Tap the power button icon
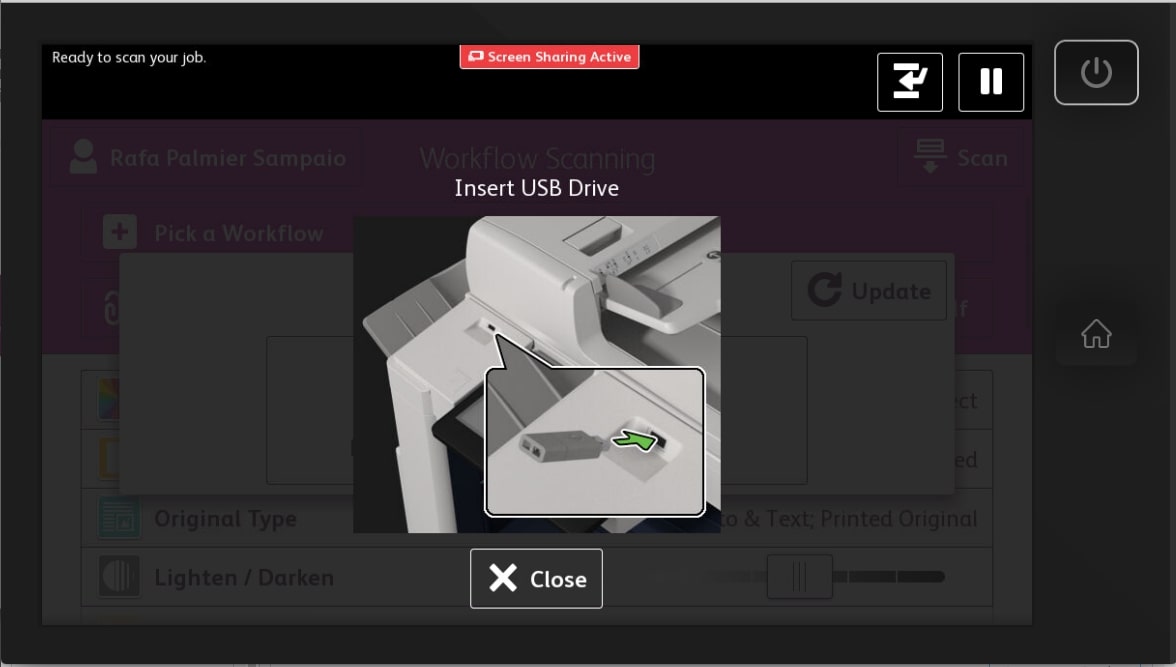The height and width of the screenshot is (667, 1176). point(1096,73)
